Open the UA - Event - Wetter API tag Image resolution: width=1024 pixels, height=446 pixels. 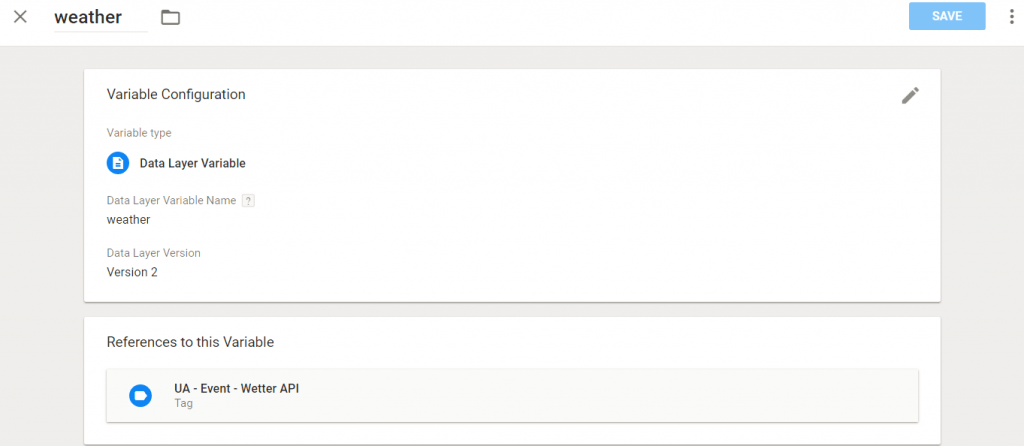[236, 388]
